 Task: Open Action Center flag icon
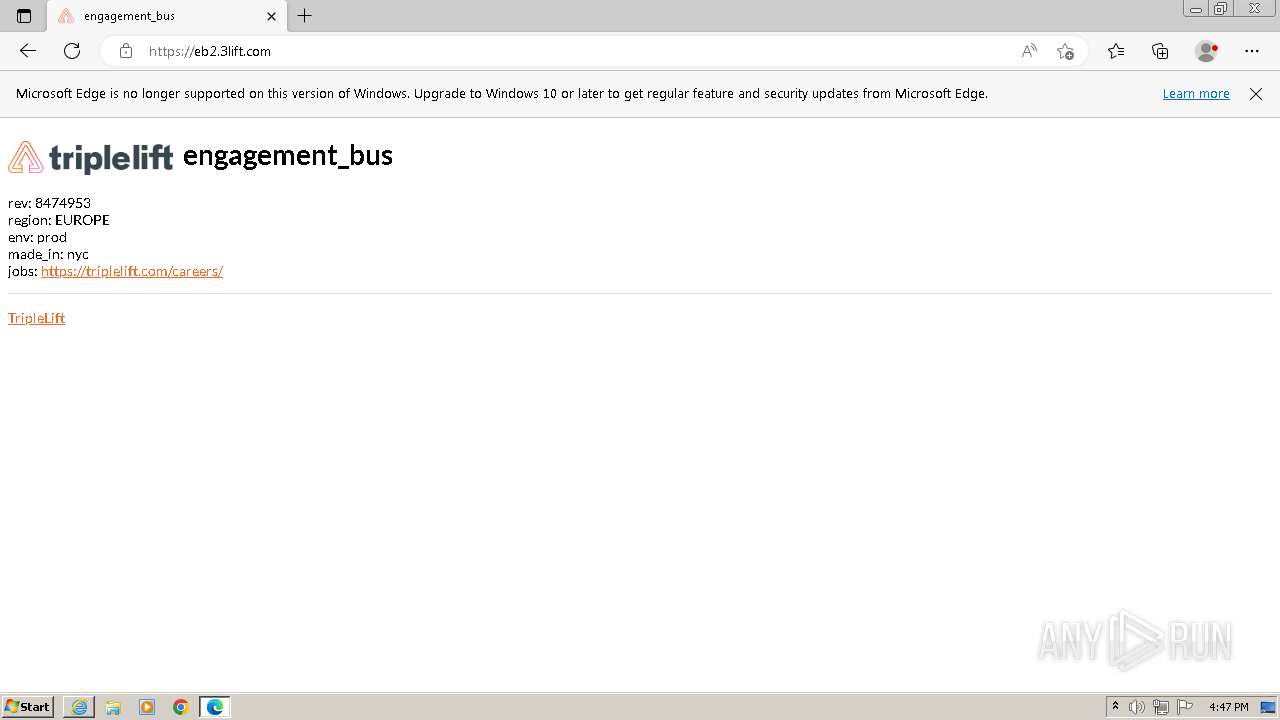pos(1185,707)
